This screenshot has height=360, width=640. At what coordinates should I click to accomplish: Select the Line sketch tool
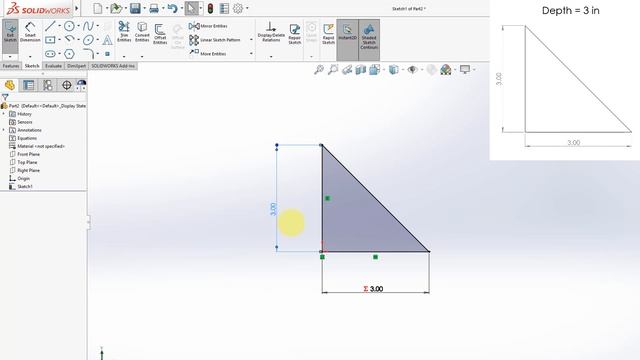(50, 26)
